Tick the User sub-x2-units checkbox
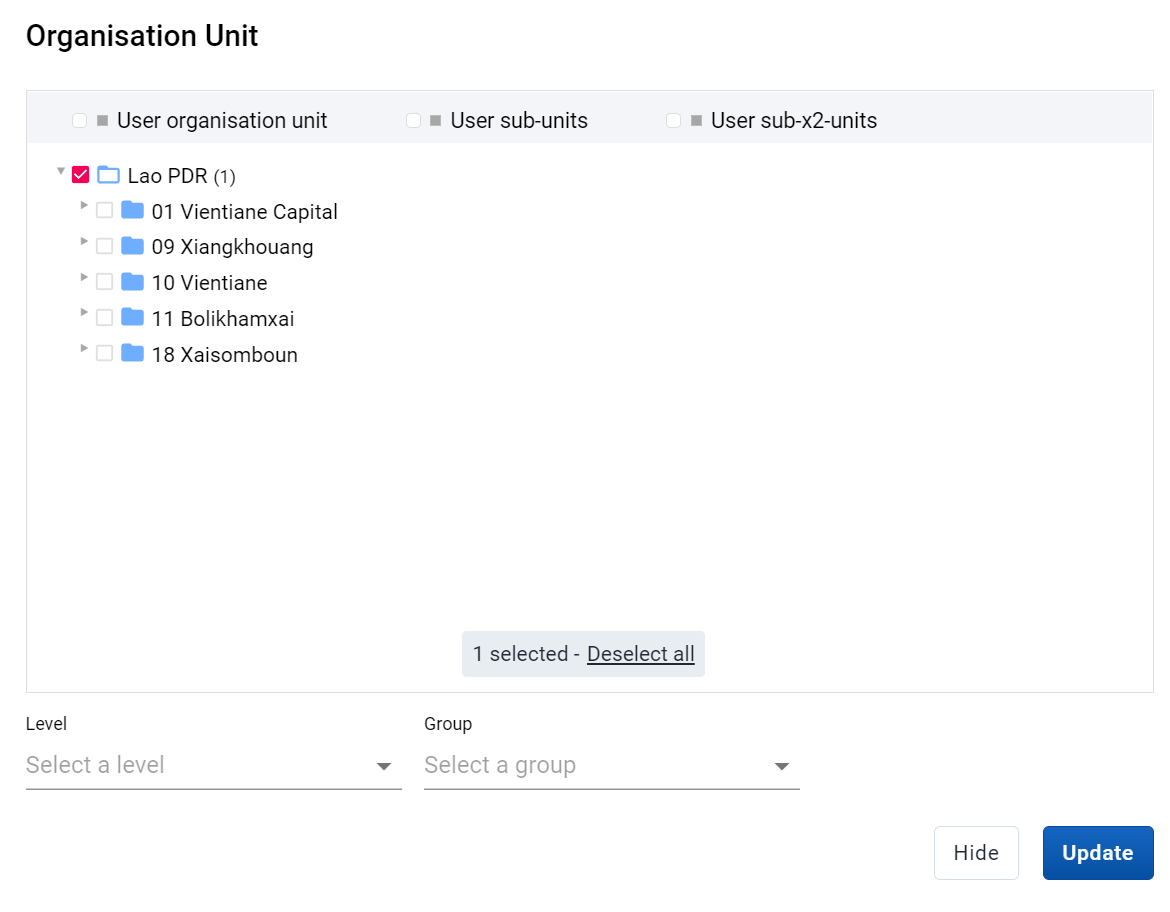1170x912 pixels. coord(673,121)
